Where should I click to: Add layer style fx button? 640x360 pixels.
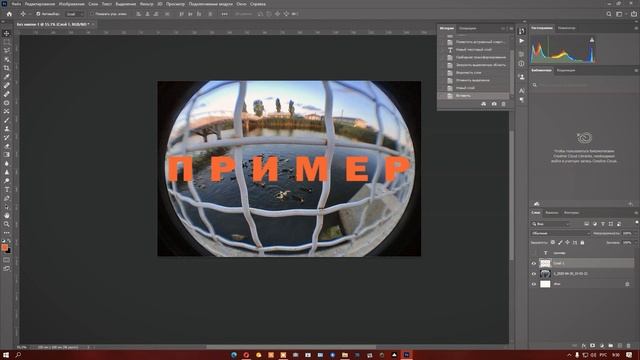(x=584, y=345)
